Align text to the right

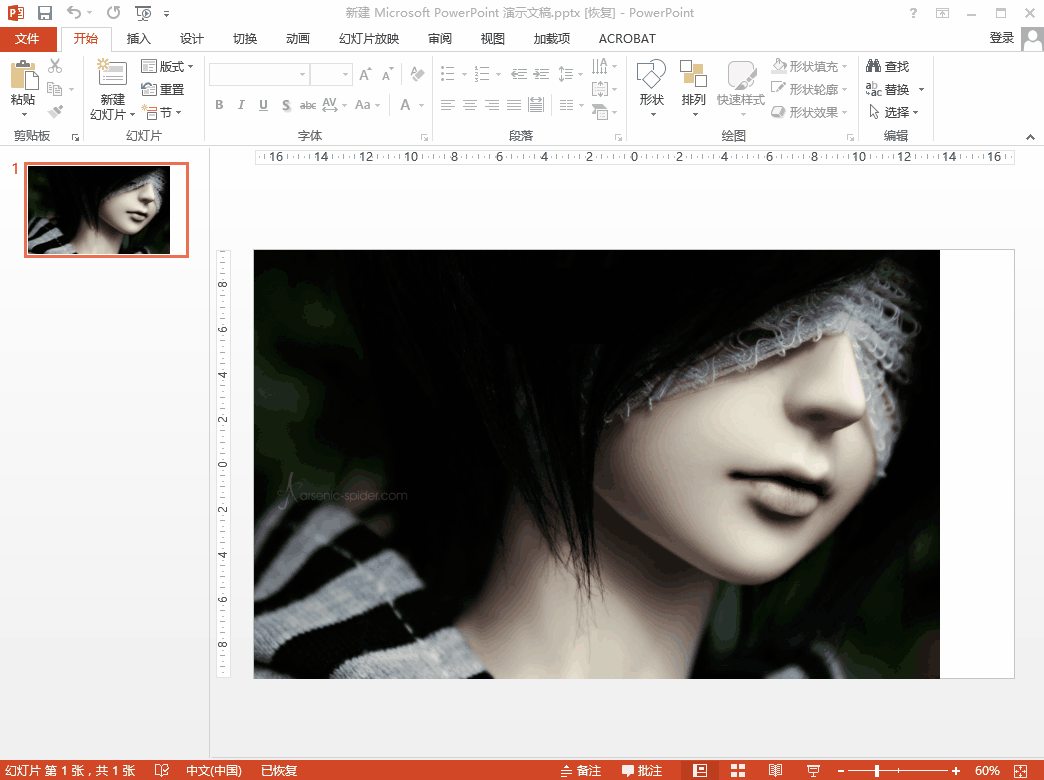pos(492,105)
